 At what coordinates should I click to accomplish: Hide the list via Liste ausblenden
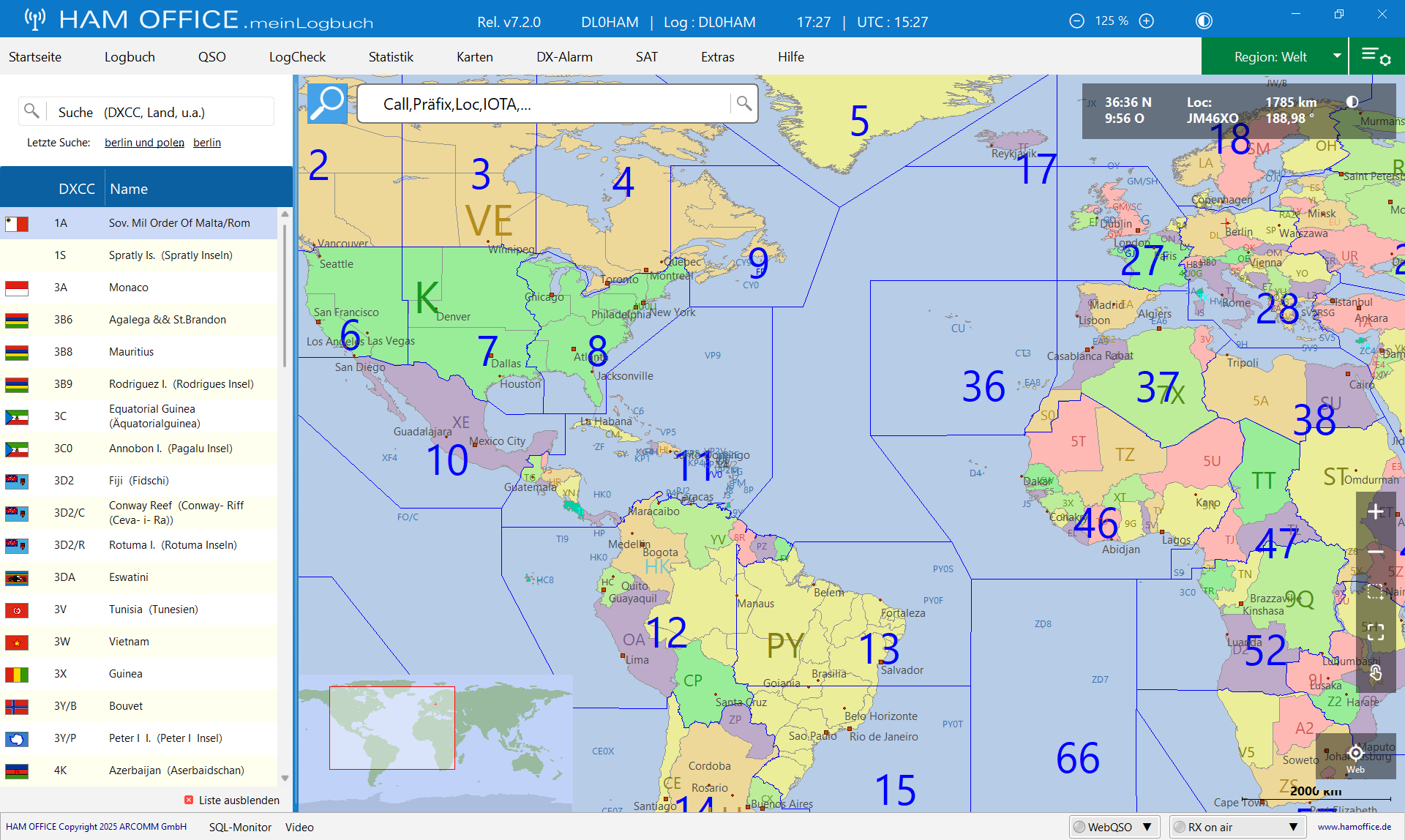coord(232,800)
